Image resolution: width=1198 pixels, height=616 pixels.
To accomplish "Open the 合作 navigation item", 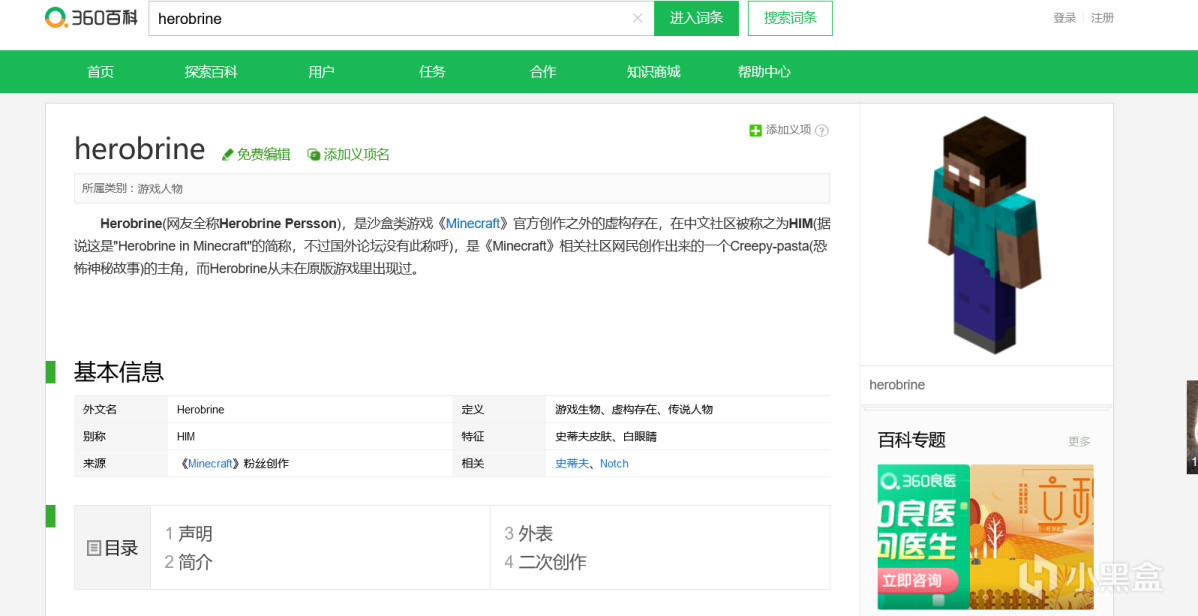I will pyautogui.click(x=543, y=72).
